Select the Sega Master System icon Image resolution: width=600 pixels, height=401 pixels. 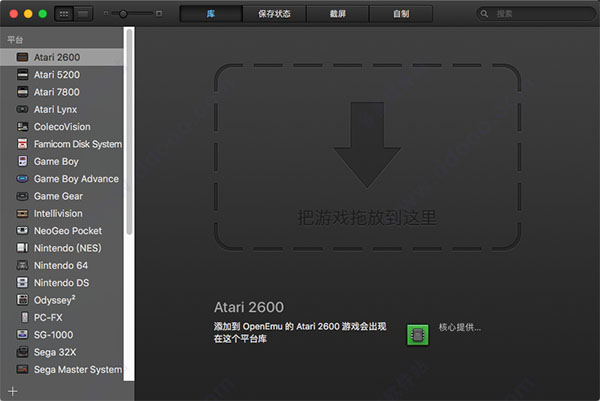pyautogui.click(x=23, y=369)
